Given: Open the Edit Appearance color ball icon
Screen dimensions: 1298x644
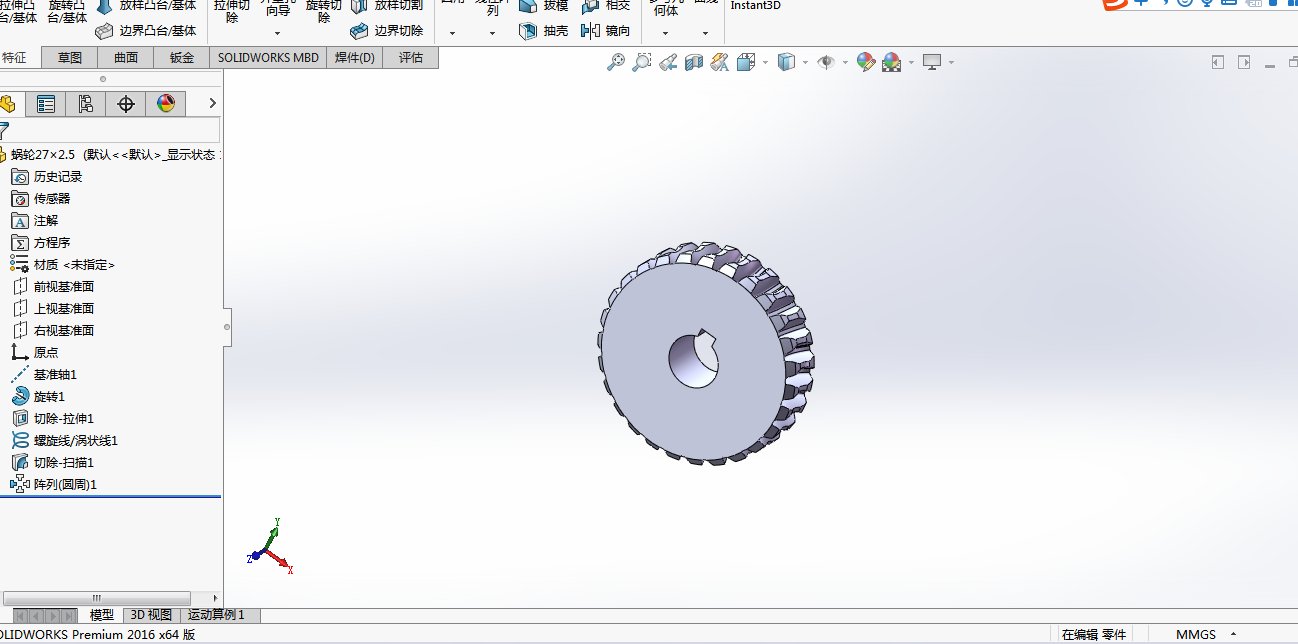Looking at the screenshot, I should 866,62.
